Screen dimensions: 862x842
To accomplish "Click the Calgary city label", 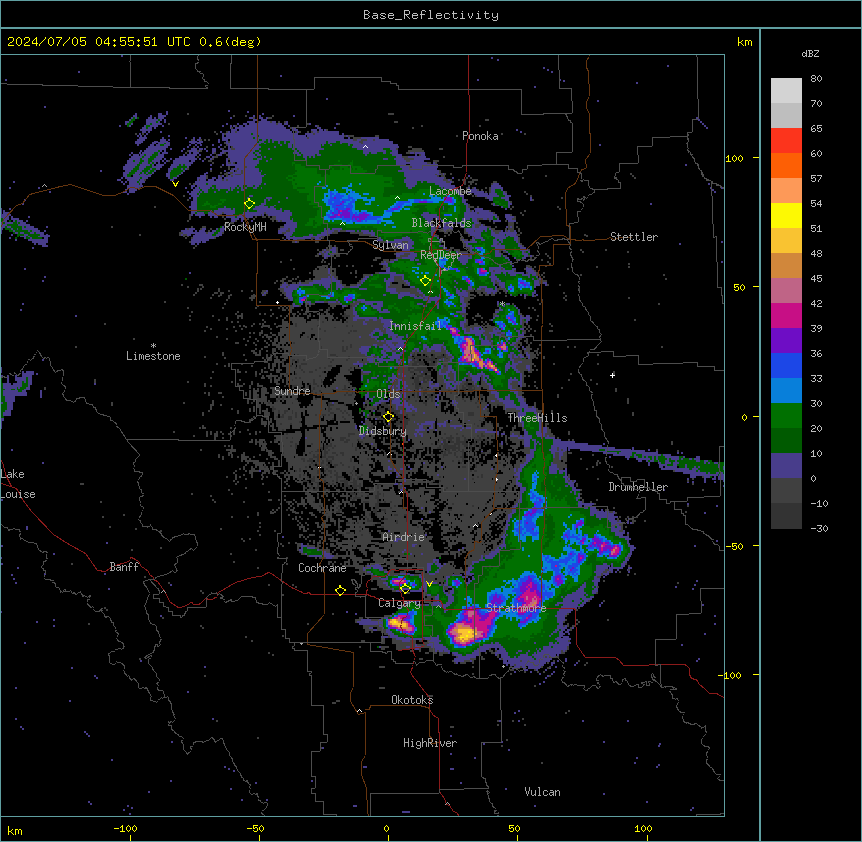I will [399, 603].
